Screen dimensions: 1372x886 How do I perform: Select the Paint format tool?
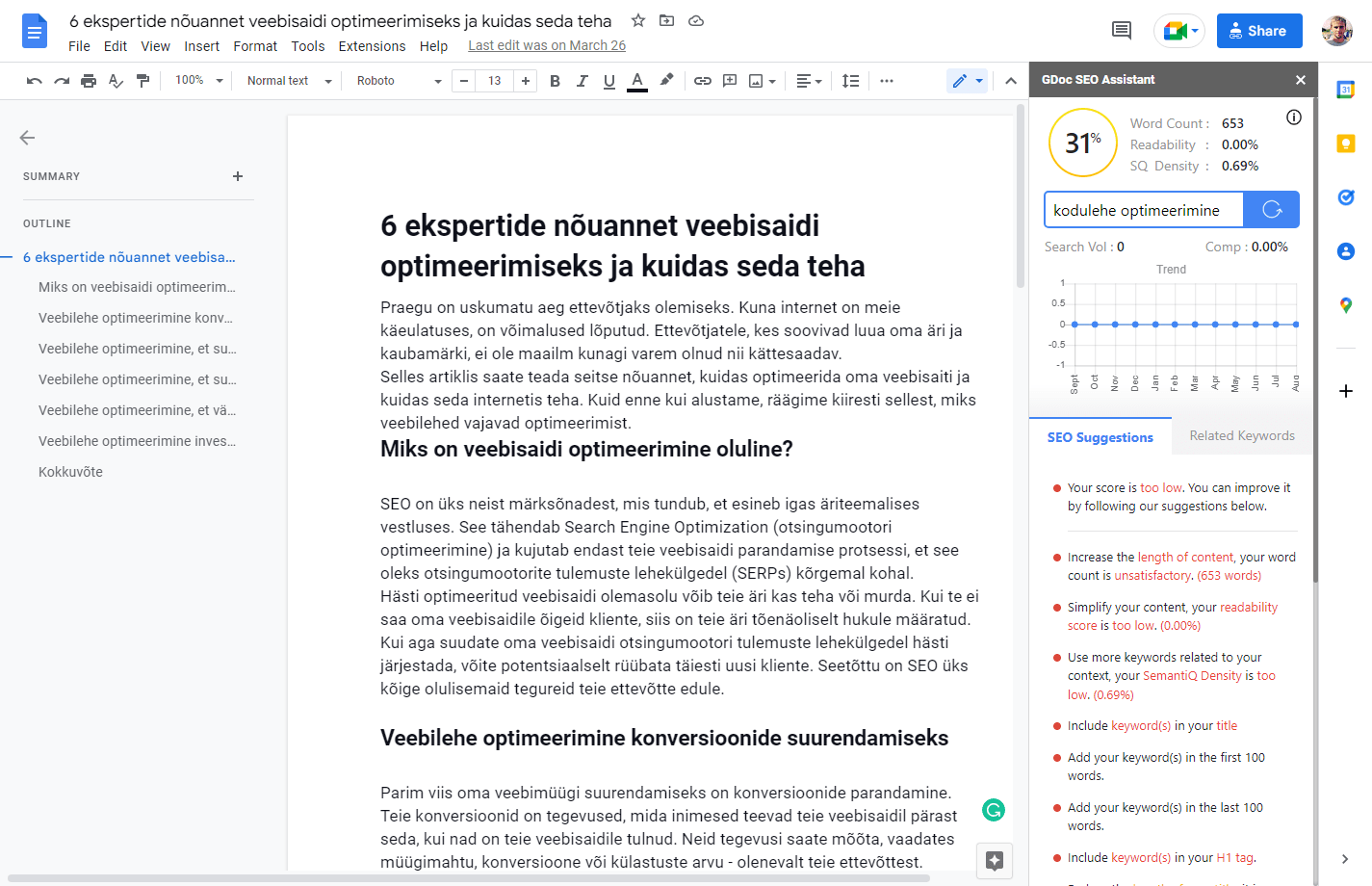point(142,81)
